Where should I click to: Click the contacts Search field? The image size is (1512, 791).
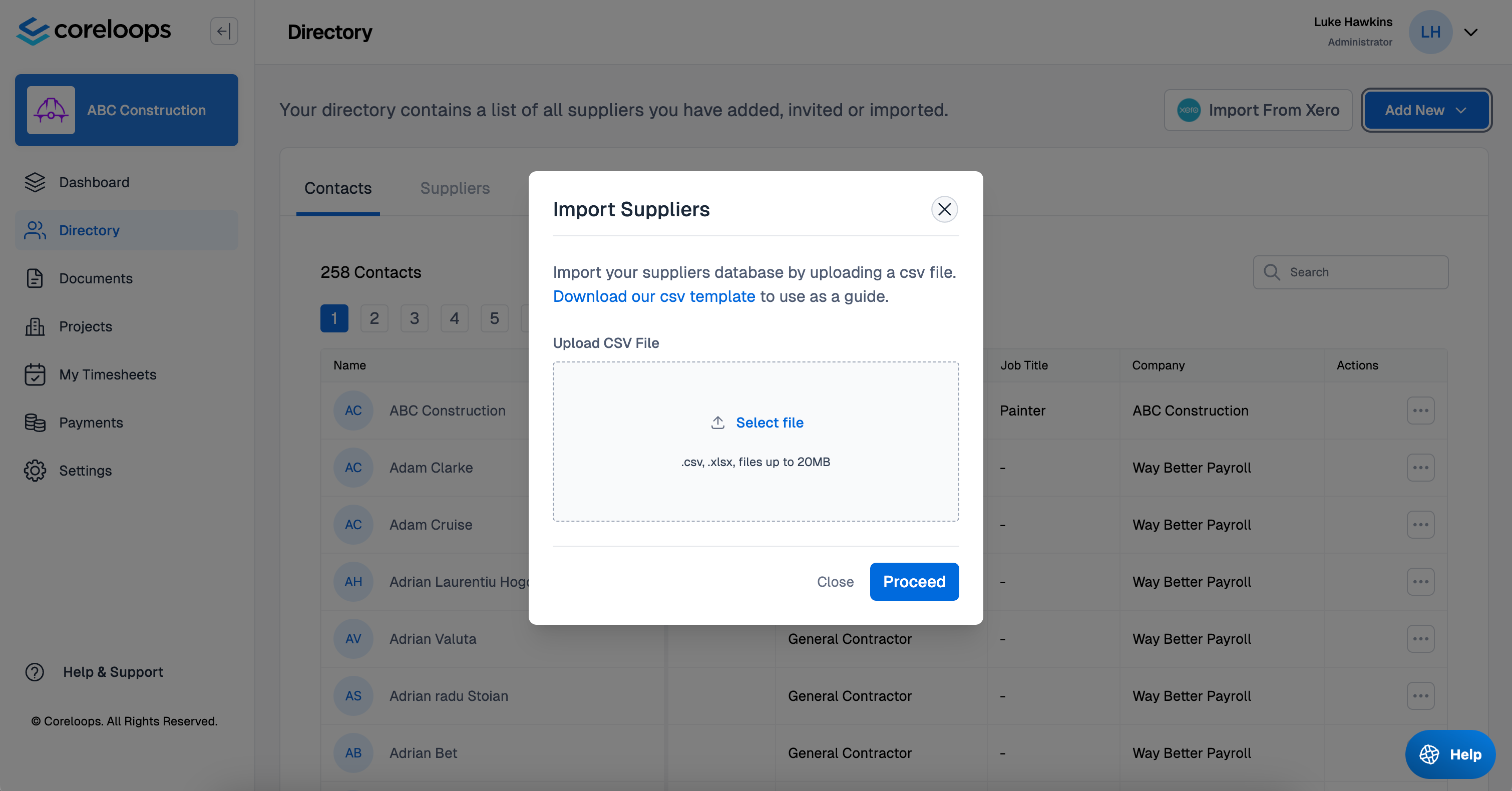point(1351,272)
